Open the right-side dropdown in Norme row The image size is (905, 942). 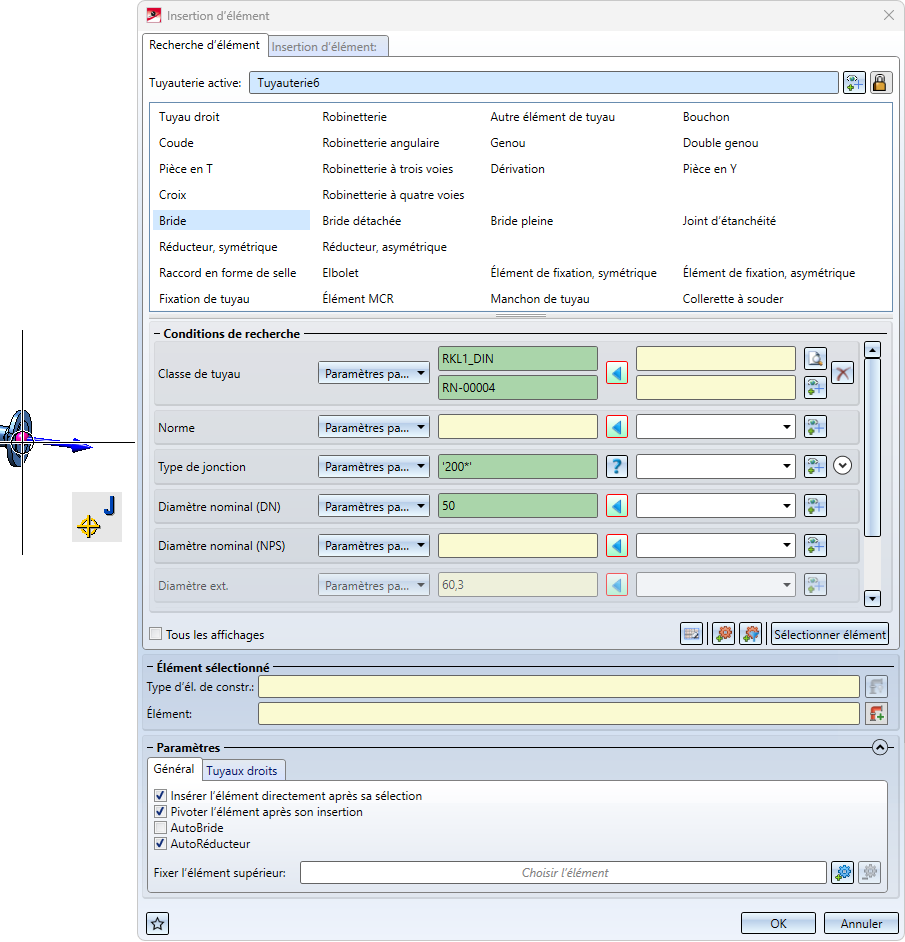[716, 428]
